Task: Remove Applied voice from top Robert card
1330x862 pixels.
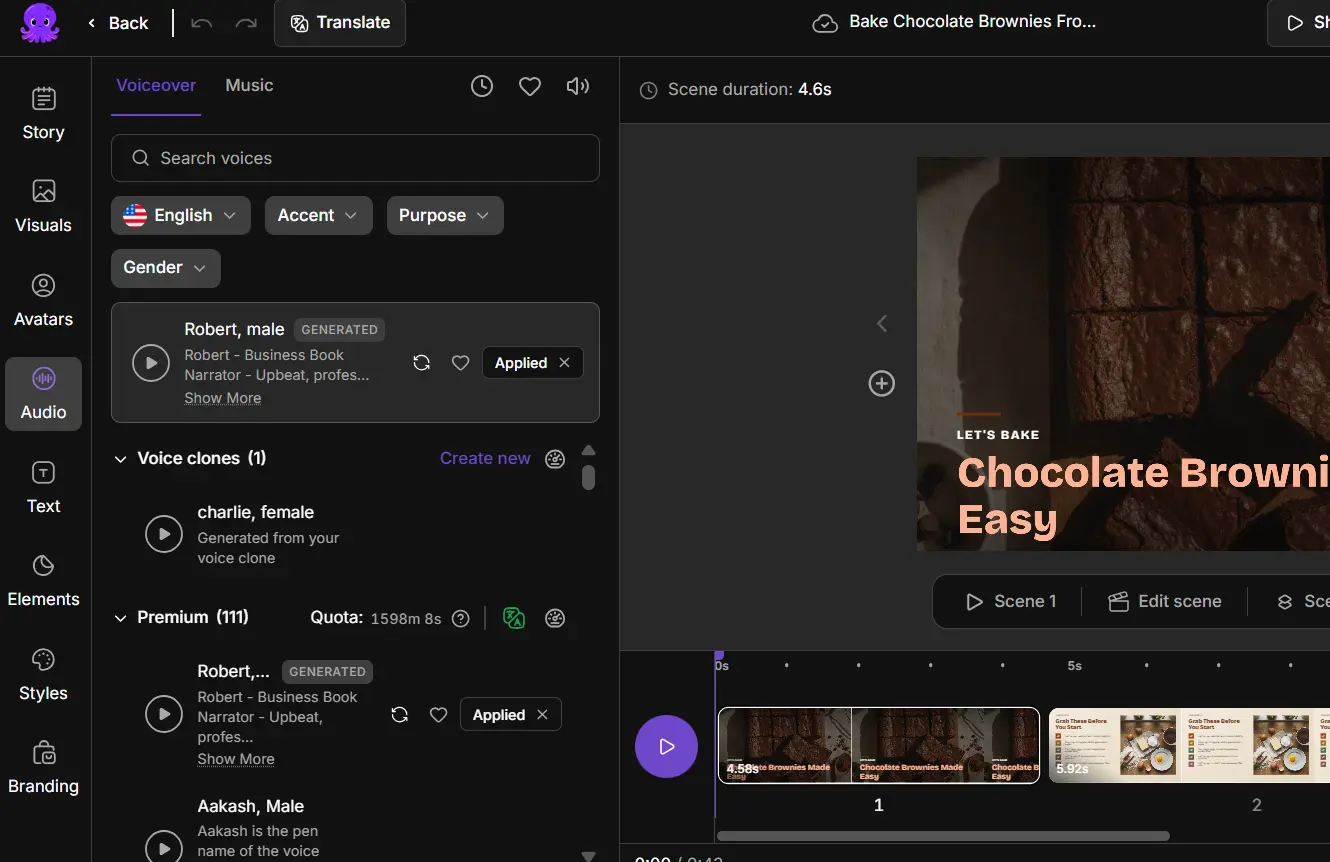Action: coord(565,363)
